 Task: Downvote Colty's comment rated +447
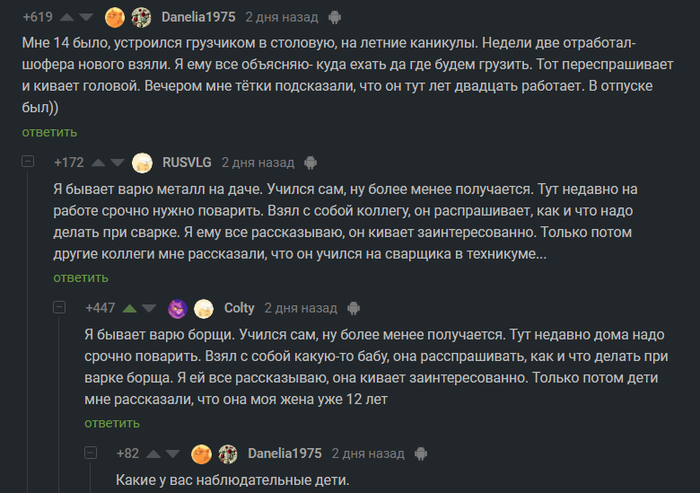(x=149, y=308)
